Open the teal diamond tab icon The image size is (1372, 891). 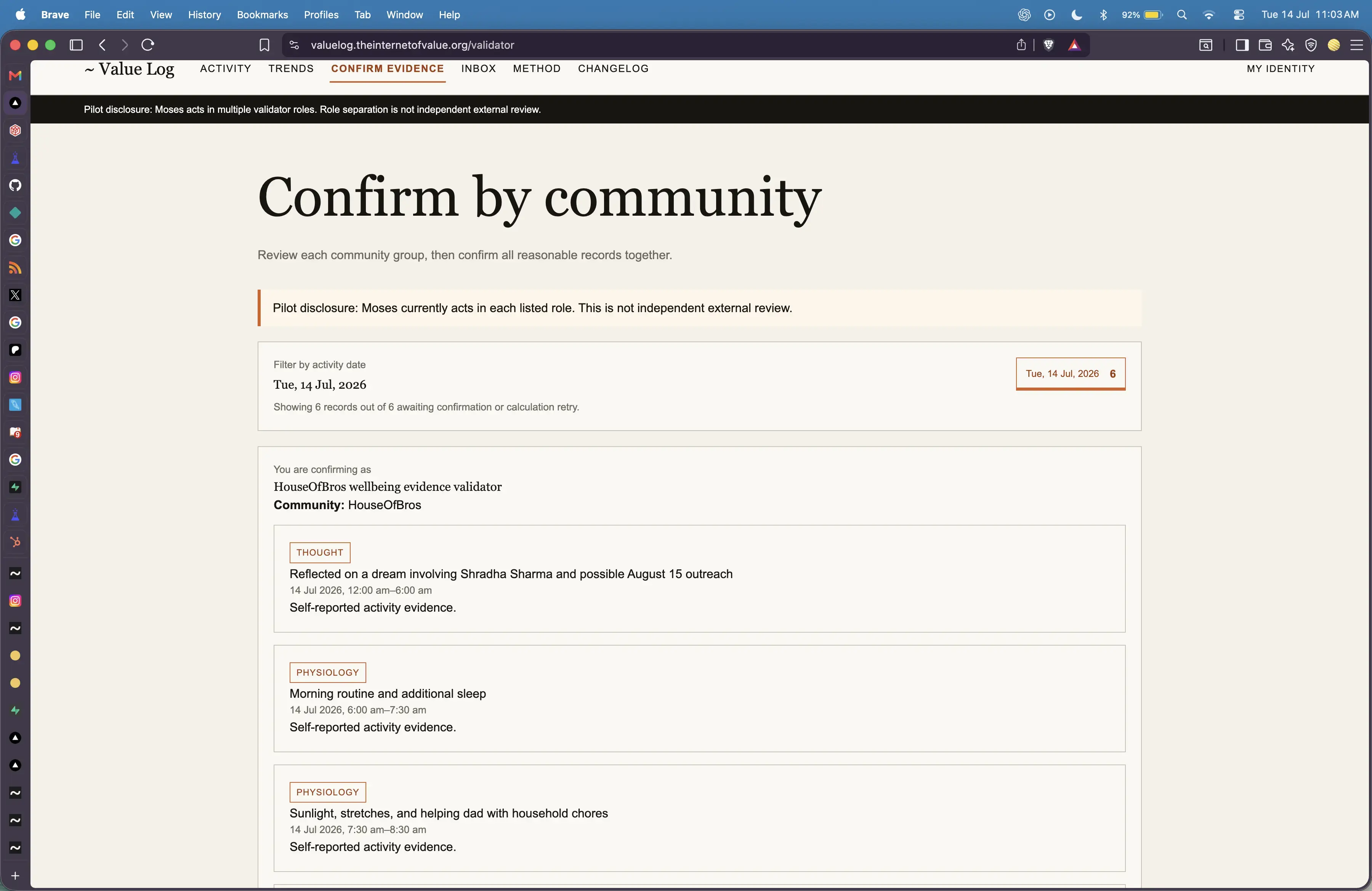16,213
